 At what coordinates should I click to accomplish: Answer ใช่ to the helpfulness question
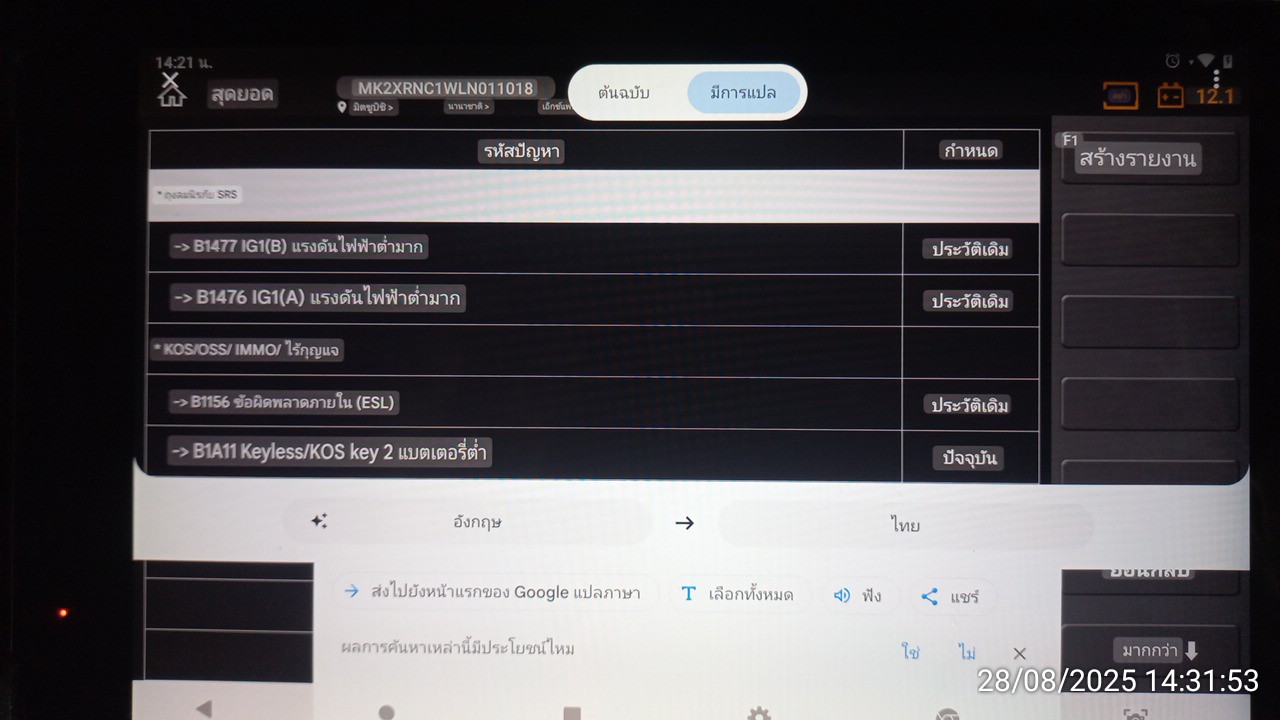click(x=910, y=652)
